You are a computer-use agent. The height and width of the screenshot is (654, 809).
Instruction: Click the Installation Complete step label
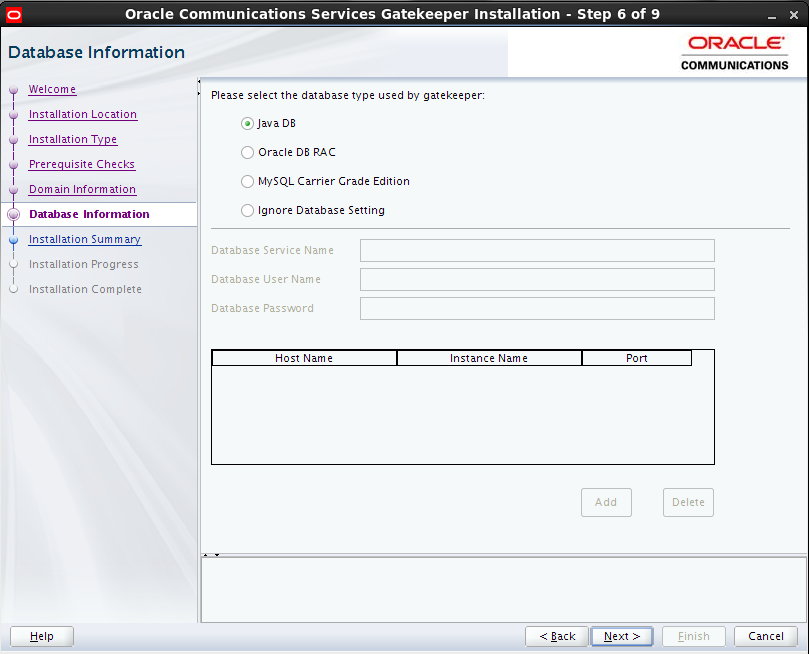85,289
